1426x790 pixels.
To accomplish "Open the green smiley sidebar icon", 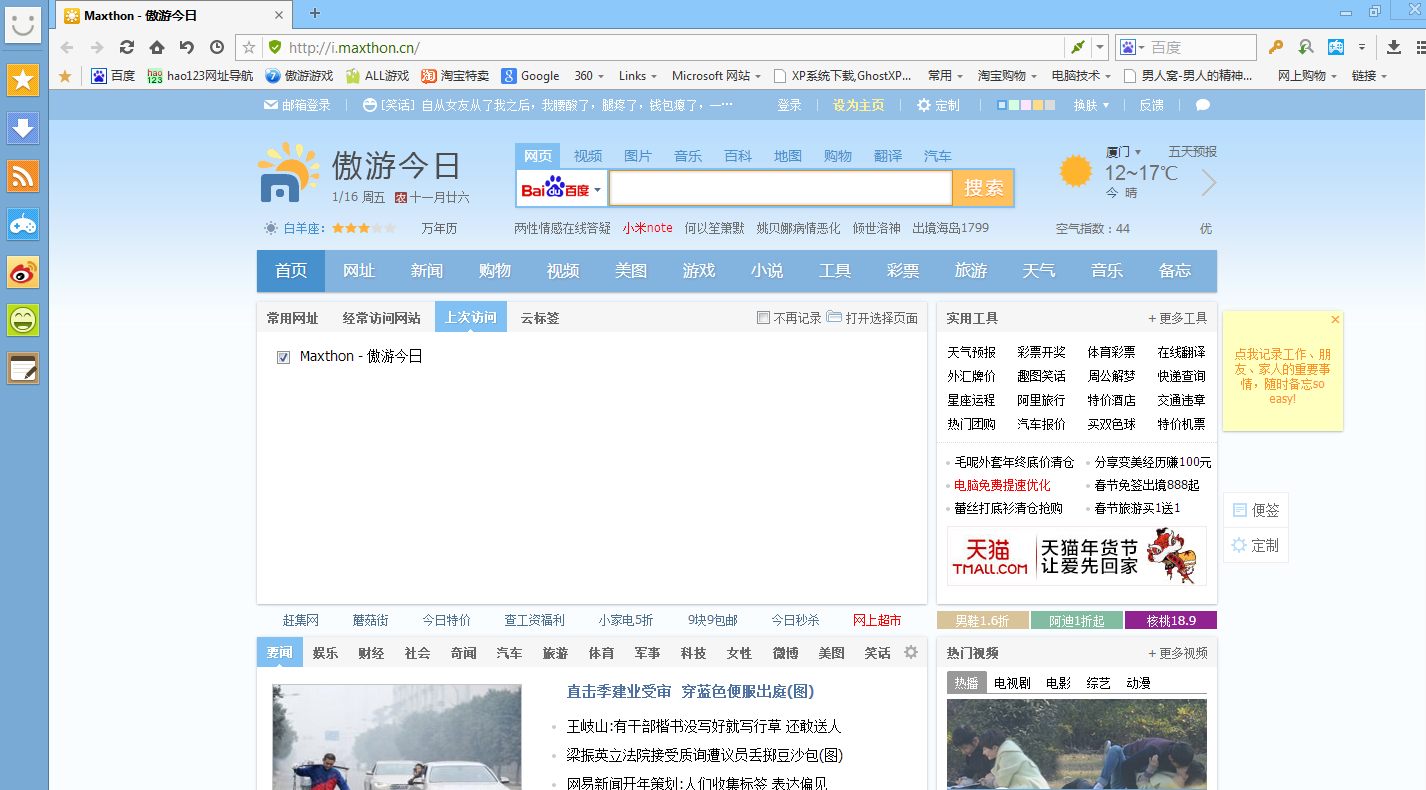I will [x=23, y=320].
